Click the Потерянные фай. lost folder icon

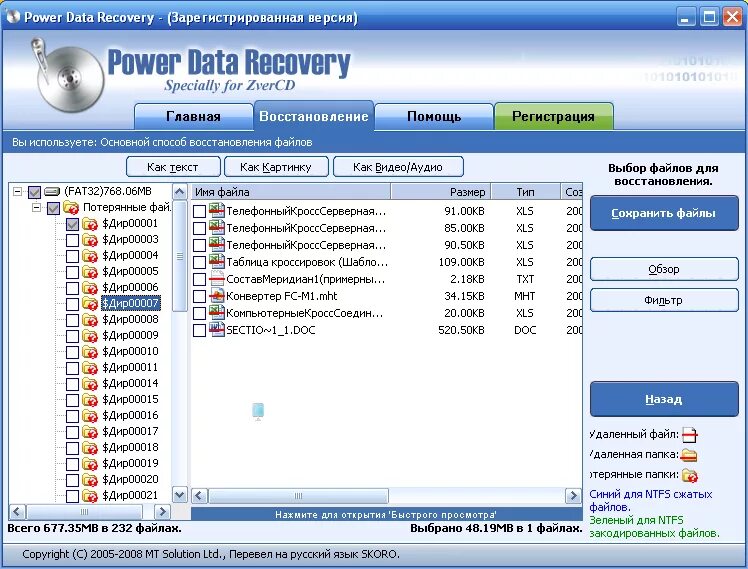71,207
